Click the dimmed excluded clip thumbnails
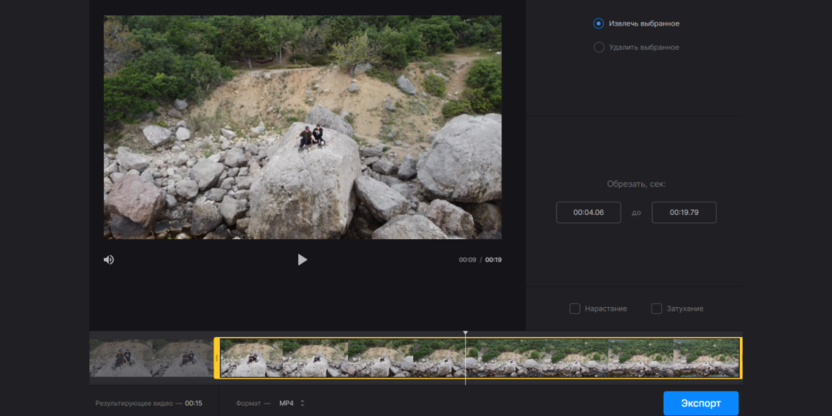Viewport: 832px width, 416px height. (150, 358)
